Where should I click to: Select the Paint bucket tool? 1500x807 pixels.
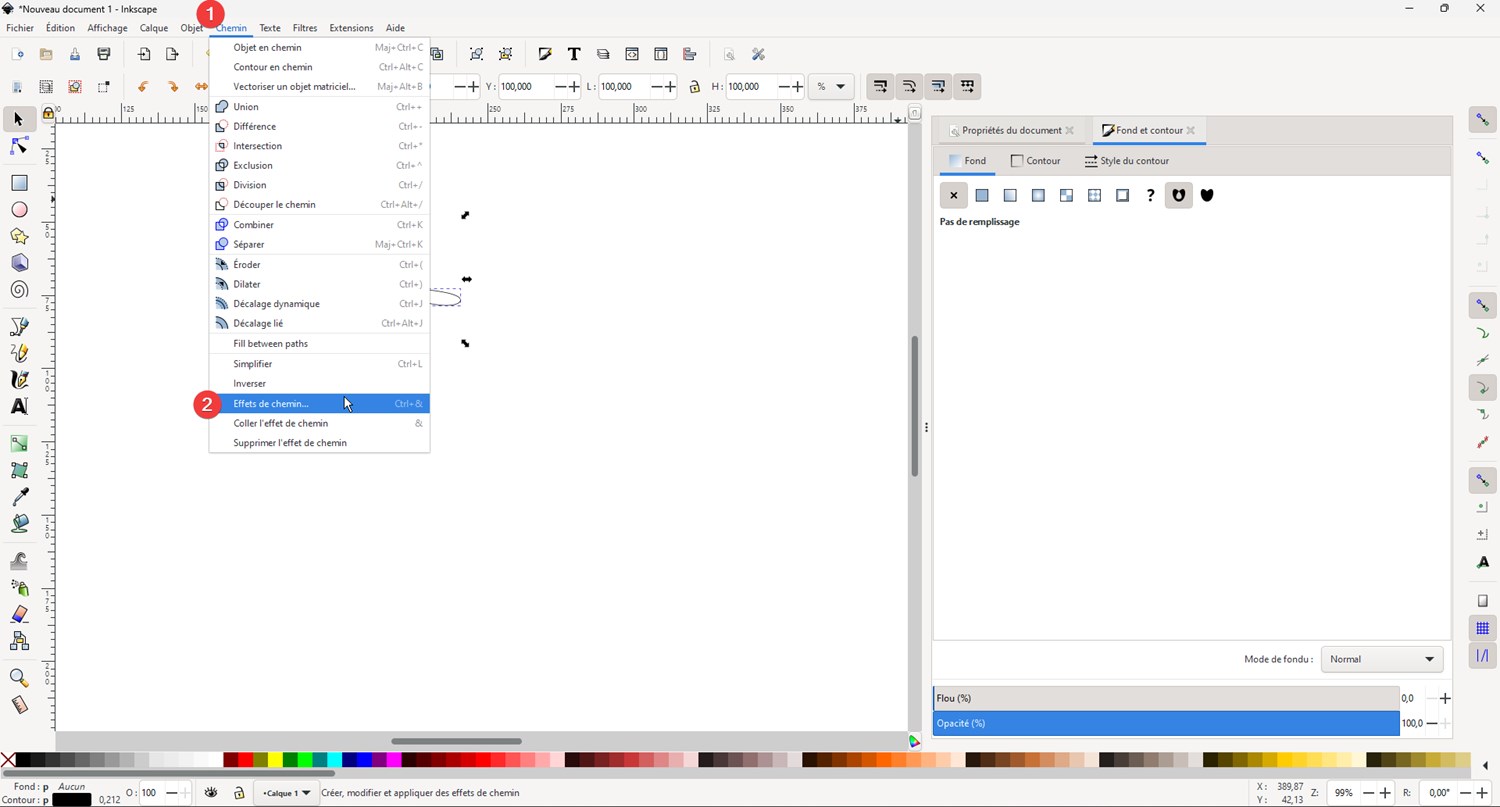[x=18, y=523]
